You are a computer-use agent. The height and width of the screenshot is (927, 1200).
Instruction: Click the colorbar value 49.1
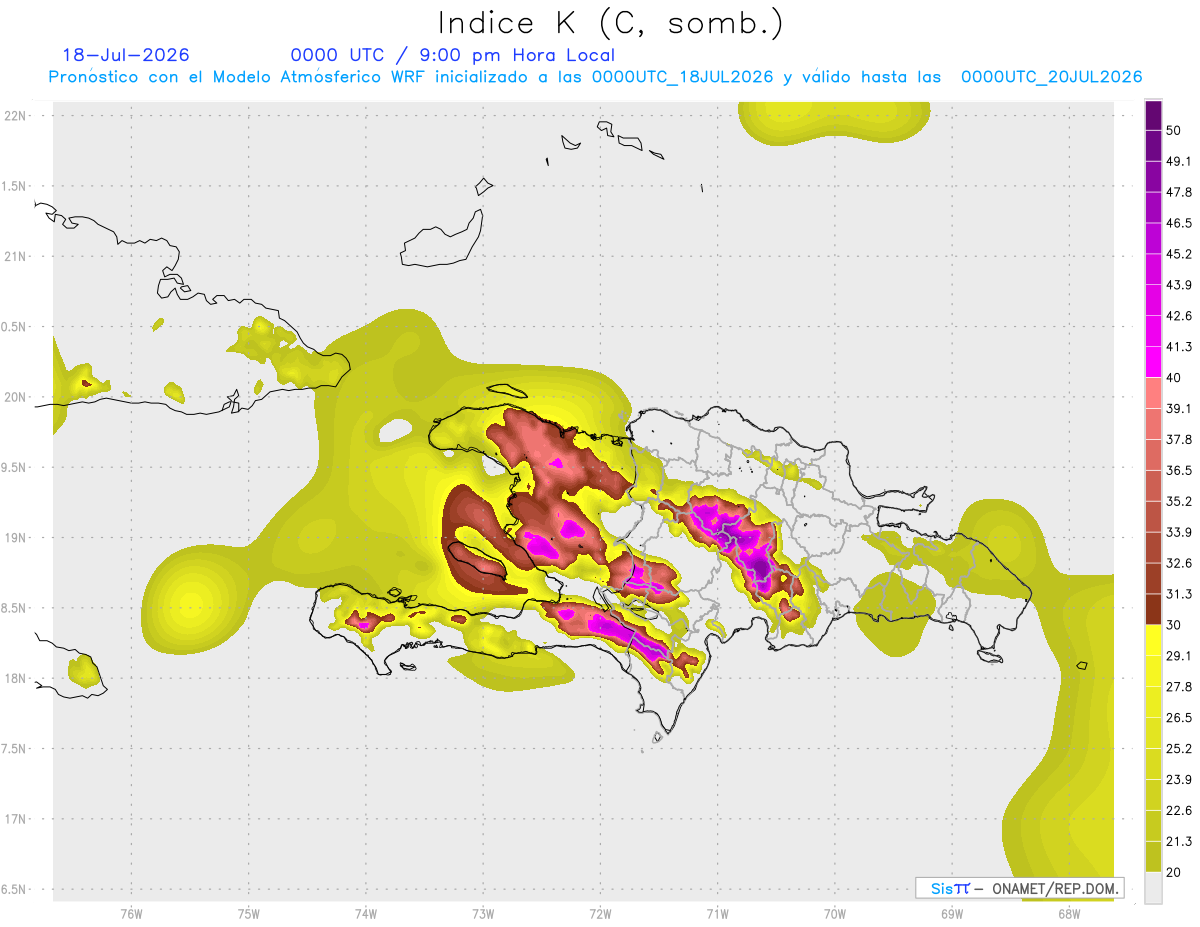click(1179, 162)
